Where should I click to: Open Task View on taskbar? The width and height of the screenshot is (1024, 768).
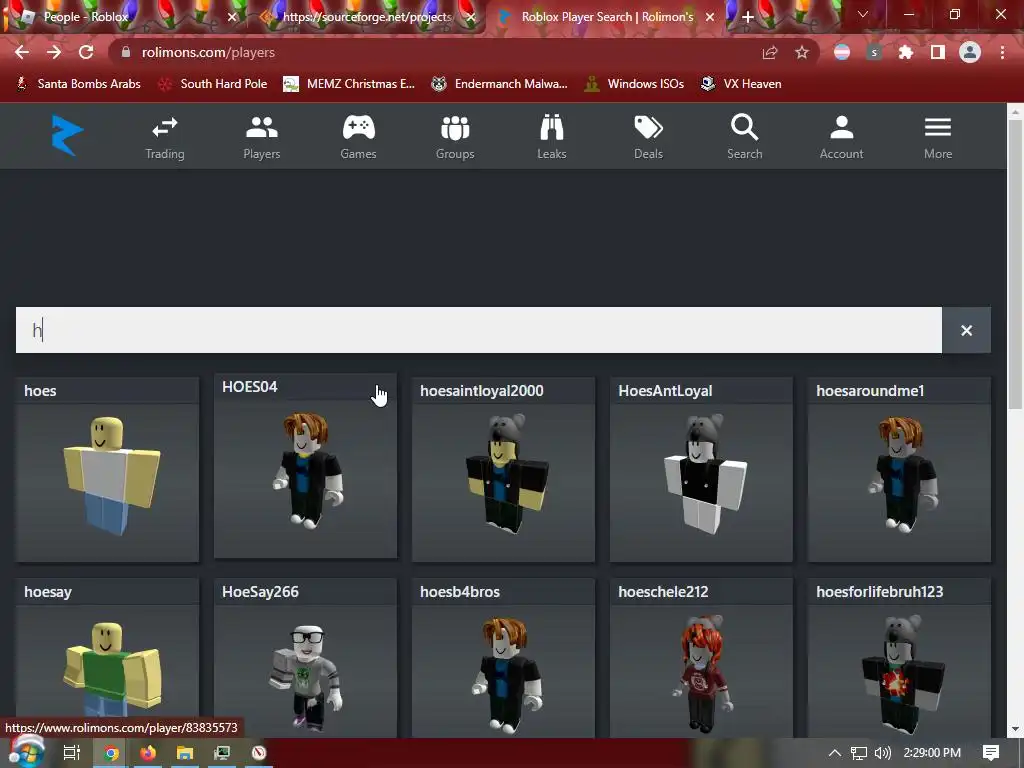pos(72,753)
